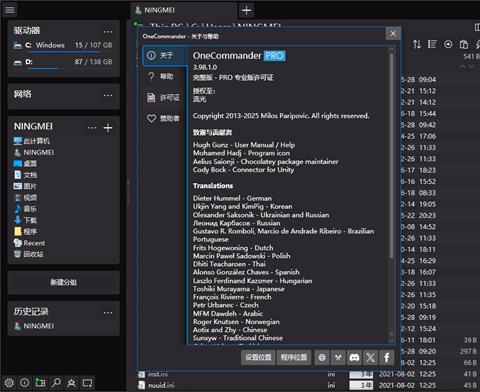Click the person icon in bottom bar
Viewport: 480px width, 392px height.
[72, 383]
